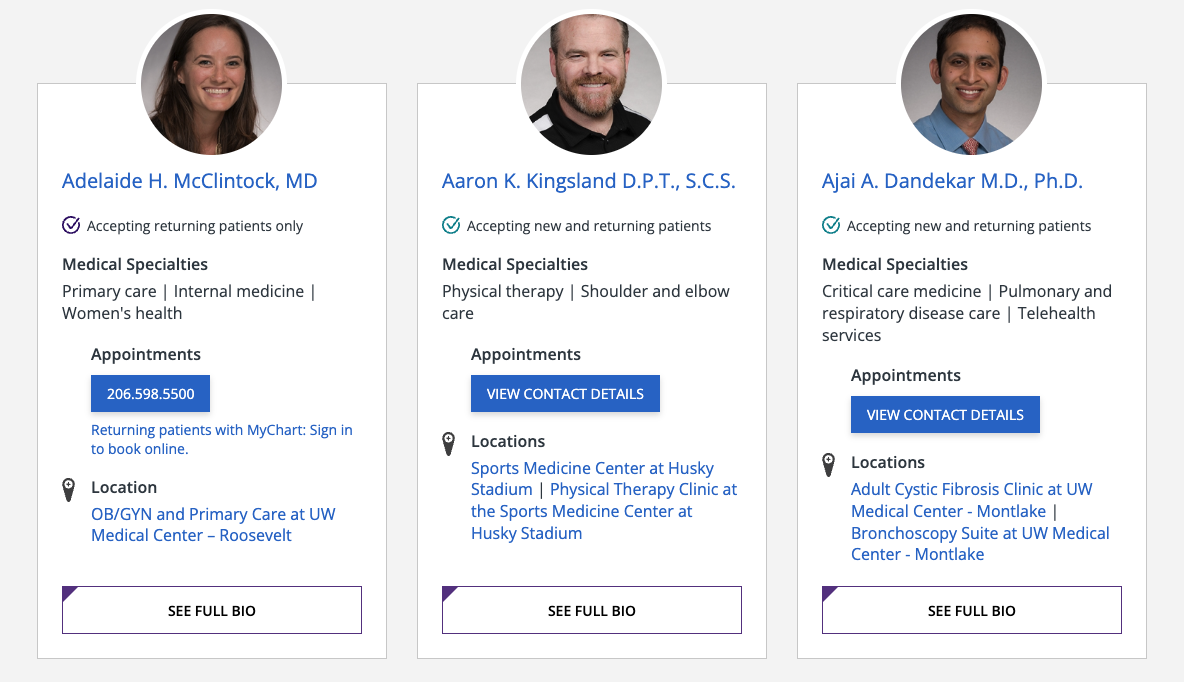The width and height of the screenshot is (1184, 682).
Task: Click location pin icon on Dandekar's card
Action: pos(829,464)
